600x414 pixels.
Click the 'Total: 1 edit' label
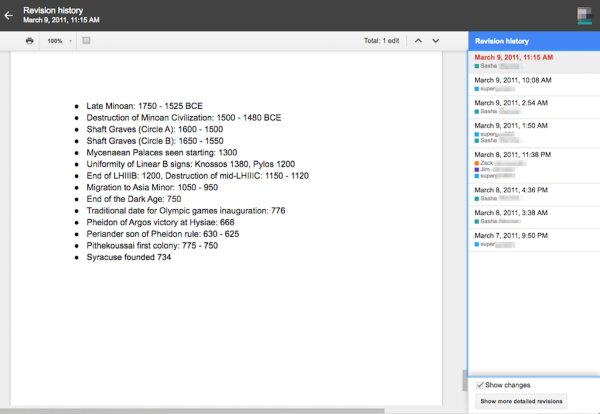coord(381,41)
